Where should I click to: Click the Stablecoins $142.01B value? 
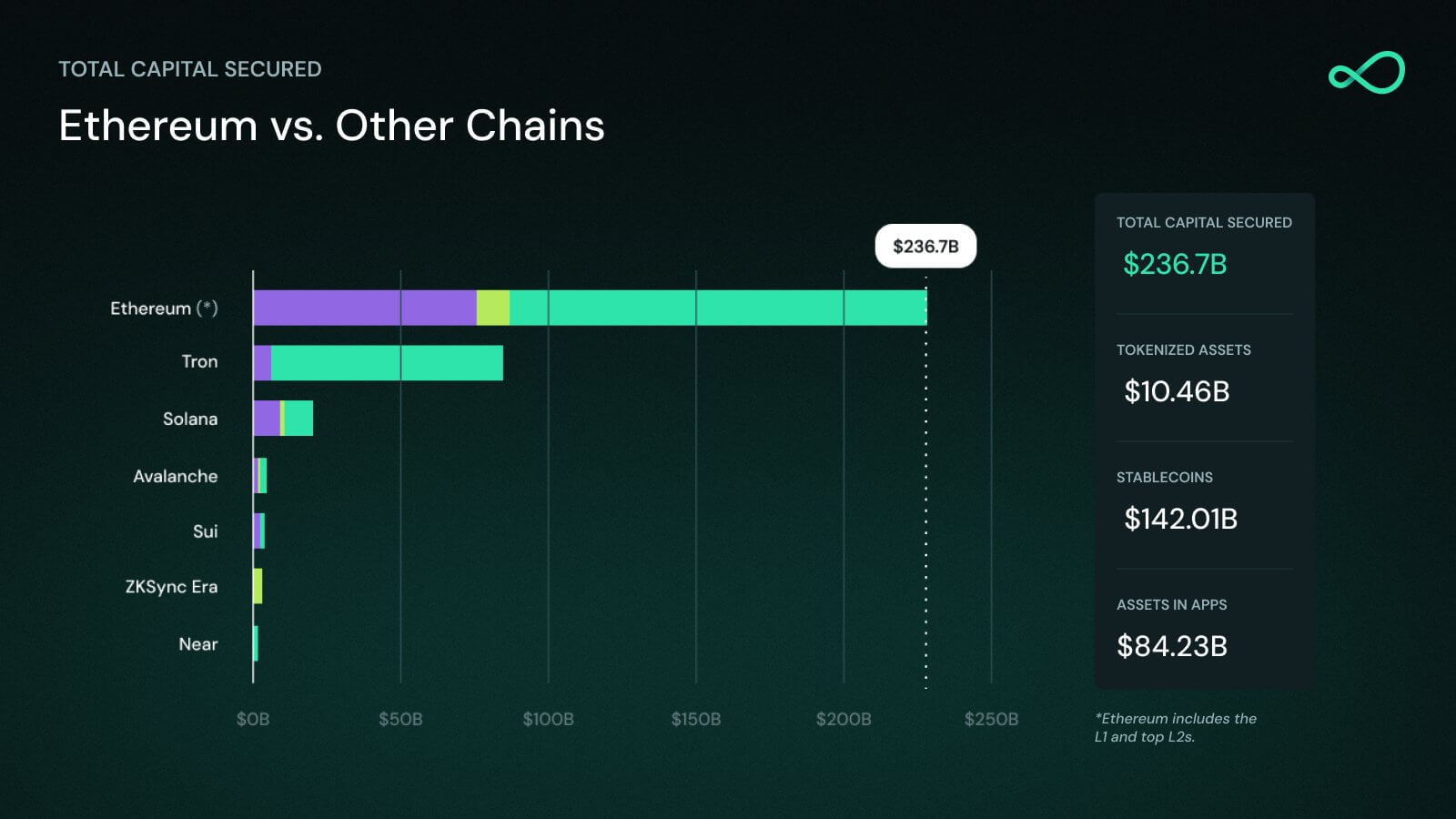click(1180, 519)
